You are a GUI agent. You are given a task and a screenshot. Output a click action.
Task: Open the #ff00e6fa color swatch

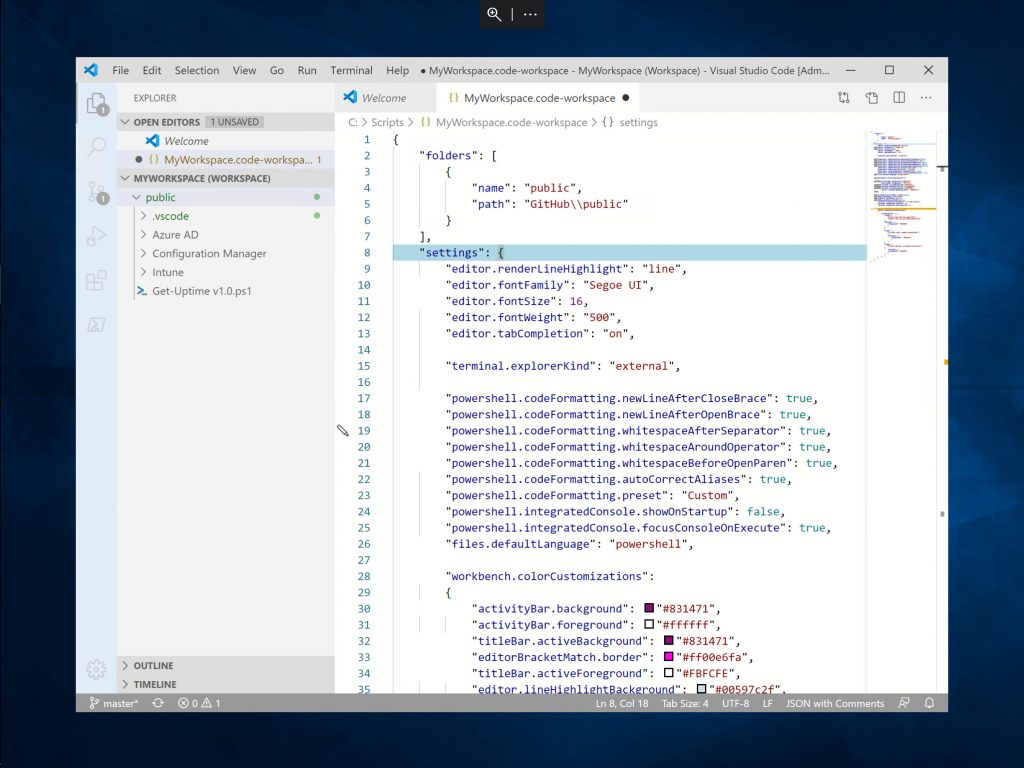[x=669, y=656]
